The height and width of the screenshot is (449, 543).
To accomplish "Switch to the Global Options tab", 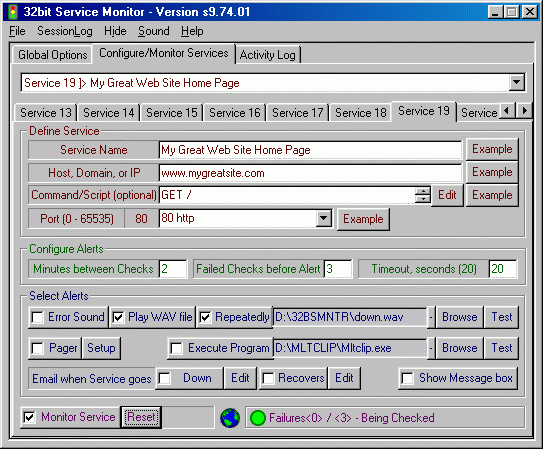I will (53, 55).
